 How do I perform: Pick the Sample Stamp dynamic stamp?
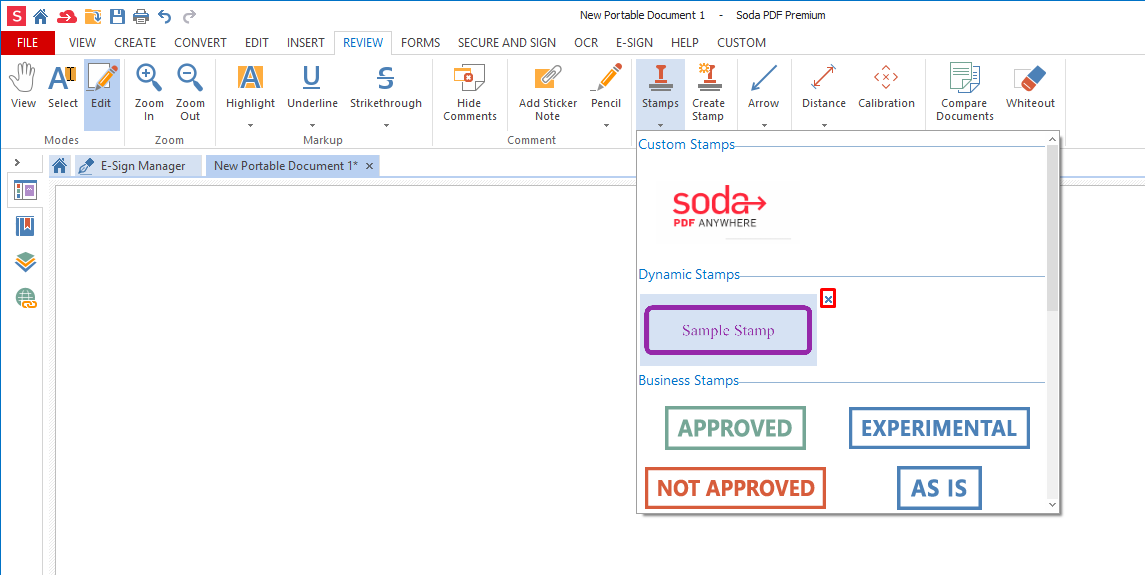[x=728, y=330]
